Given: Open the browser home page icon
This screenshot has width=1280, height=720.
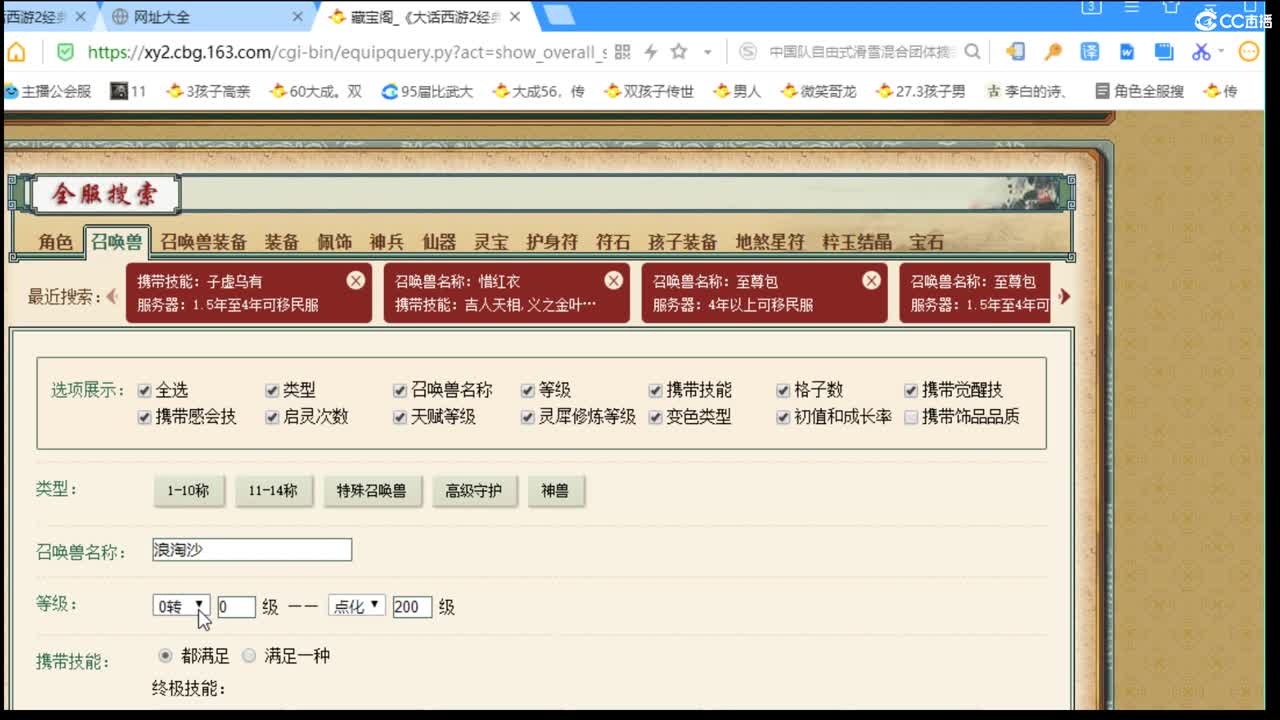Looking at the screenshot, I should coord(16,52).
